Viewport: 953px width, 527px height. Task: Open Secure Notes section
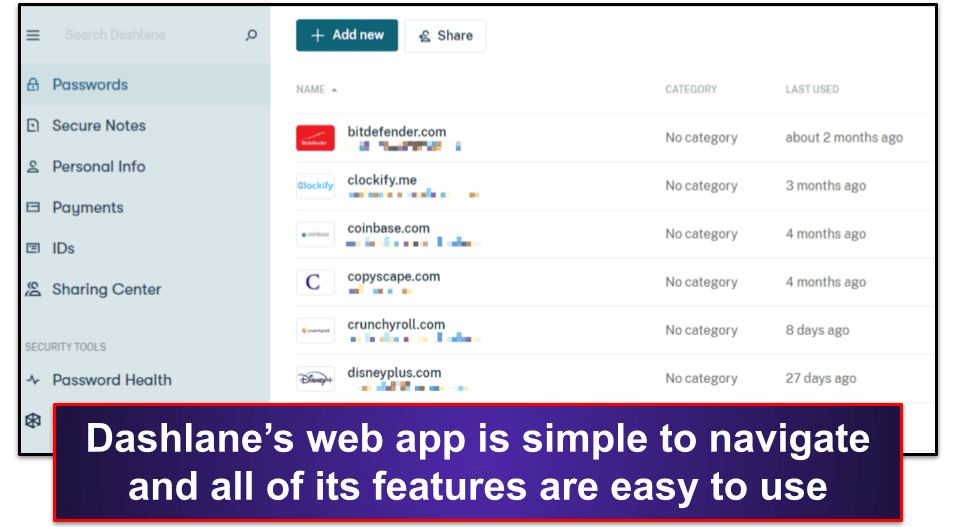click(x=99, y=126)
